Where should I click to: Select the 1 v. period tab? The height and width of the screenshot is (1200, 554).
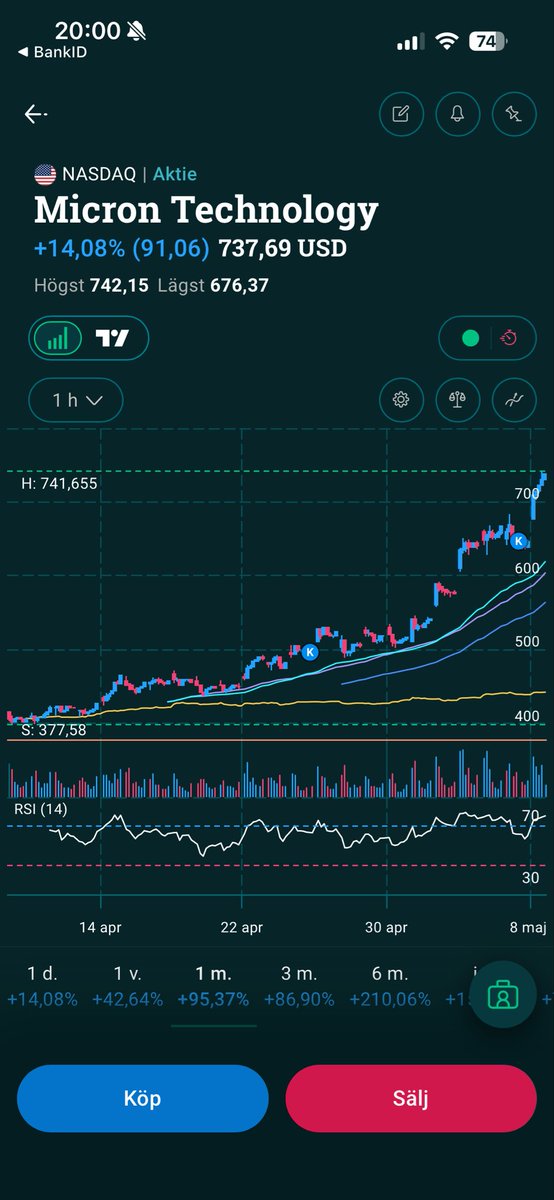[x=127, y=985]
